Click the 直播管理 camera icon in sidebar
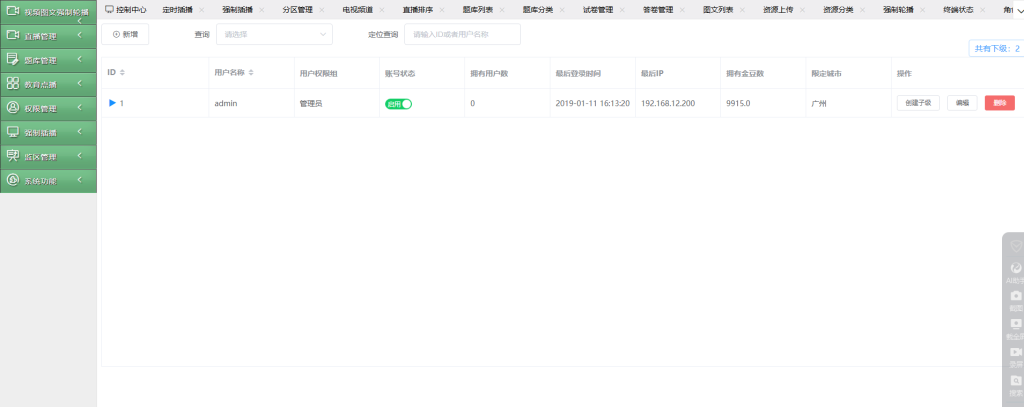Image resolution: width=1024 pixels, height=407 pixels. [x=12, y=35]
